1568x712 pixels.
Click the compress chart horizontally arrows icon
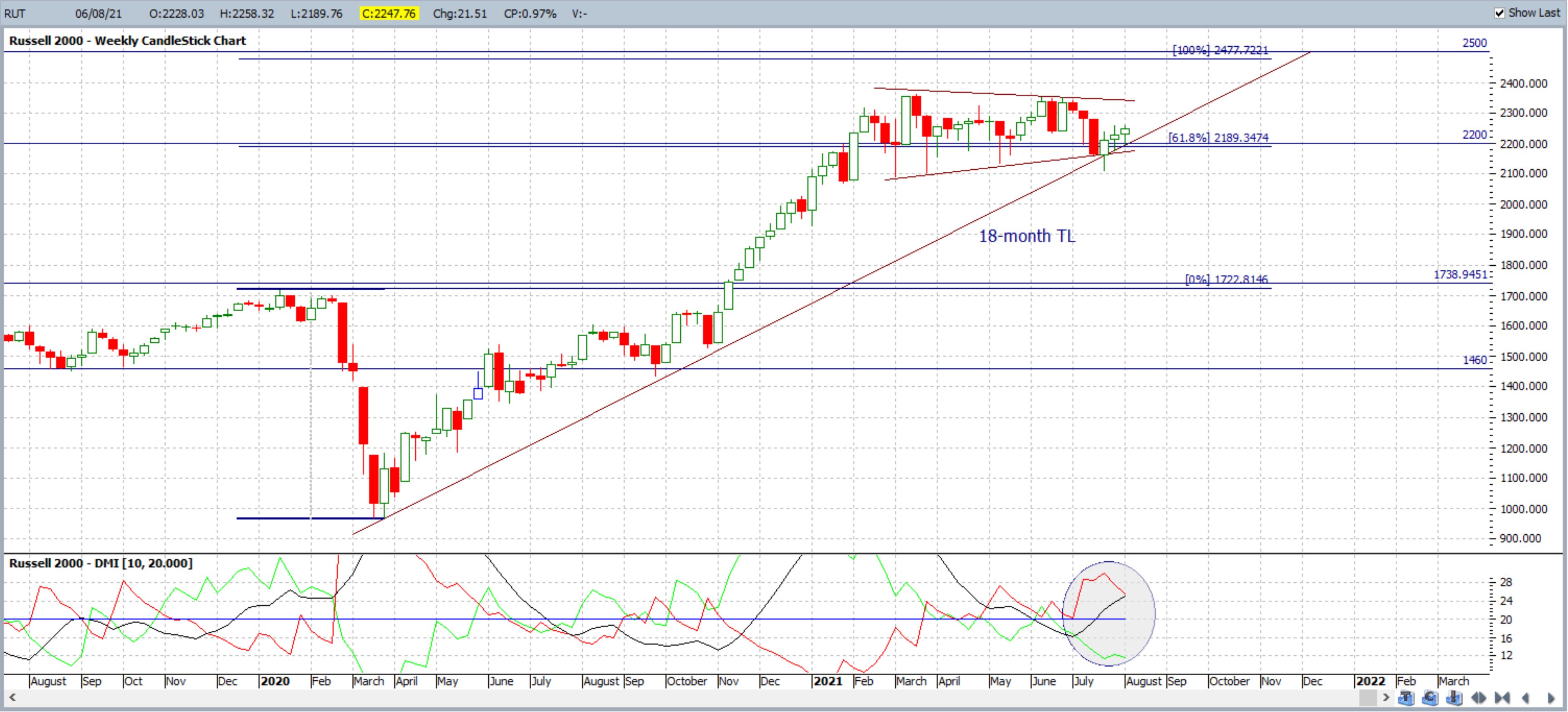click(1502, 698)
